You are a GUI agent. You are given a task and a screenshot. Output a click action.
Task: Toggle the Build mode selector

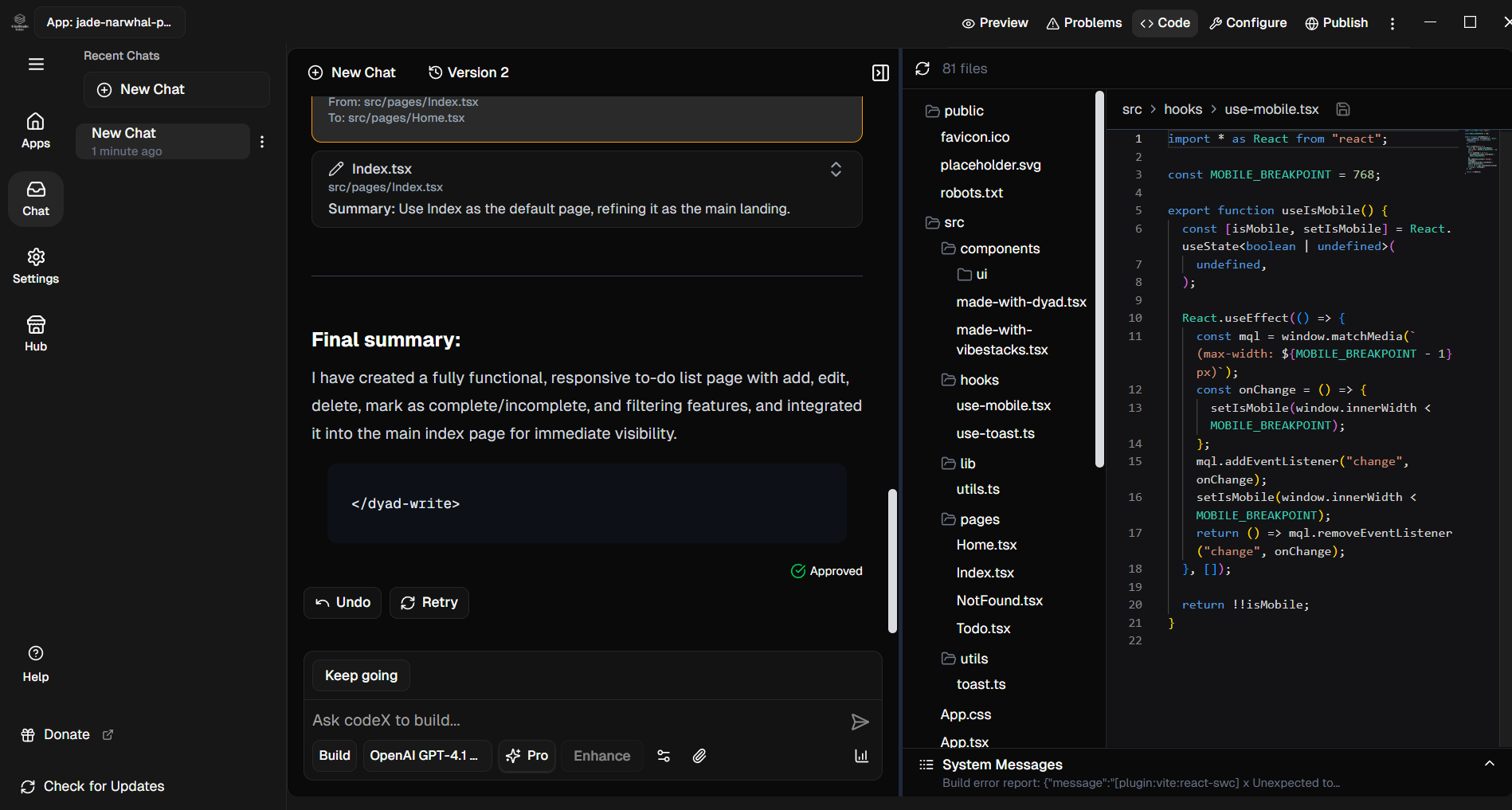[335, 756]
